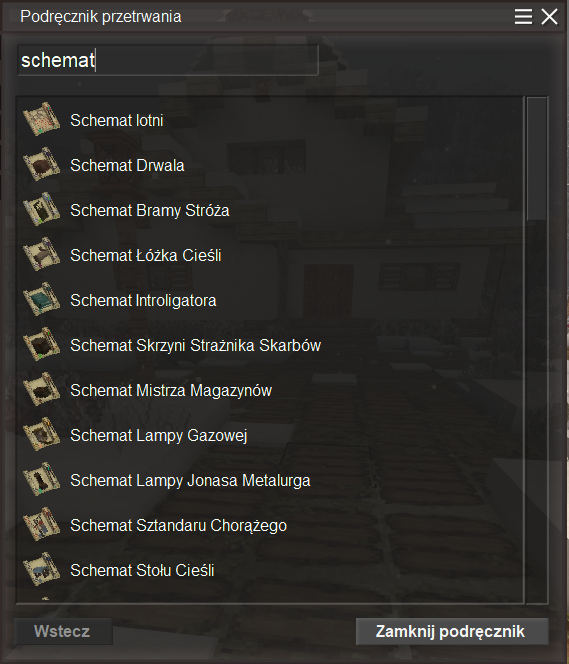Close the Podręcznik przetrwania window

(x=550, y=17)
